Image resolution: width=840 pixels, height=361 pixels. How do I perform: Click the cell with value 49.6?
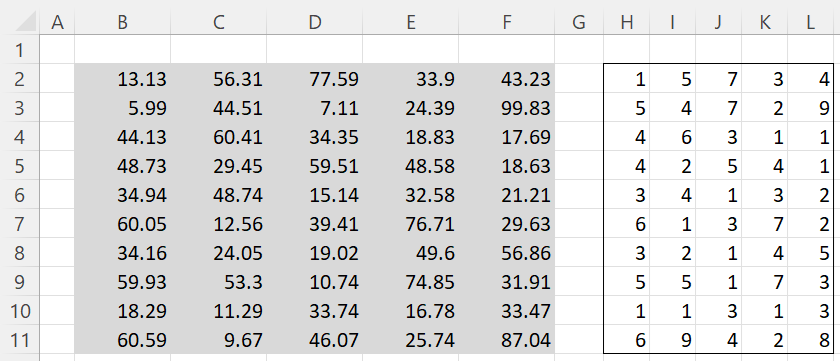[x=410, y=252]
